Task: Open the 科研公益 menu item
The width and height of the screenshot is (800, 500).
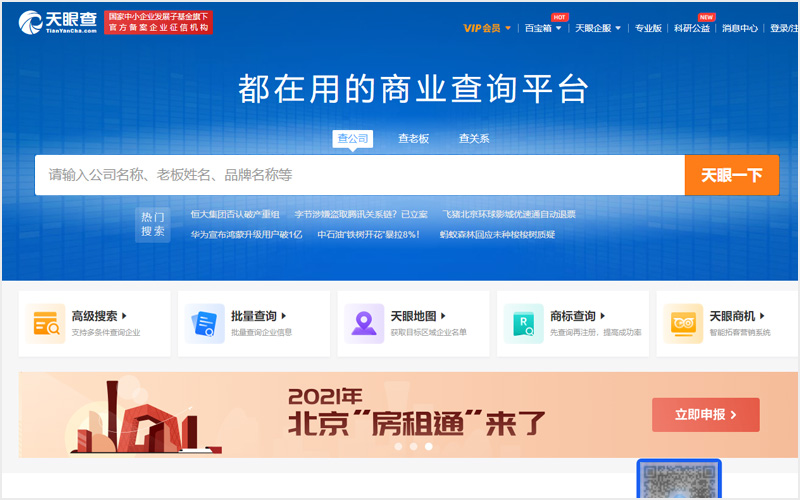Action: click(x=692, y=28)
